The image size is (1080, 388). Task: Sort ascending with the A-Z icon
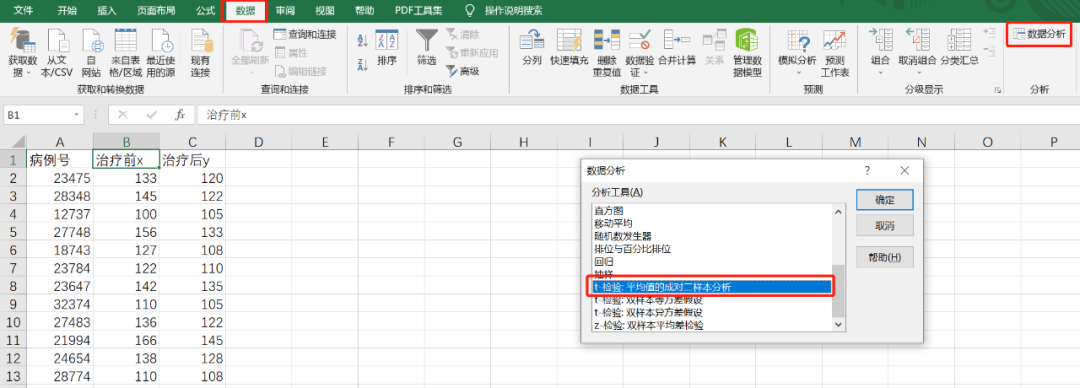click(363, 41)
